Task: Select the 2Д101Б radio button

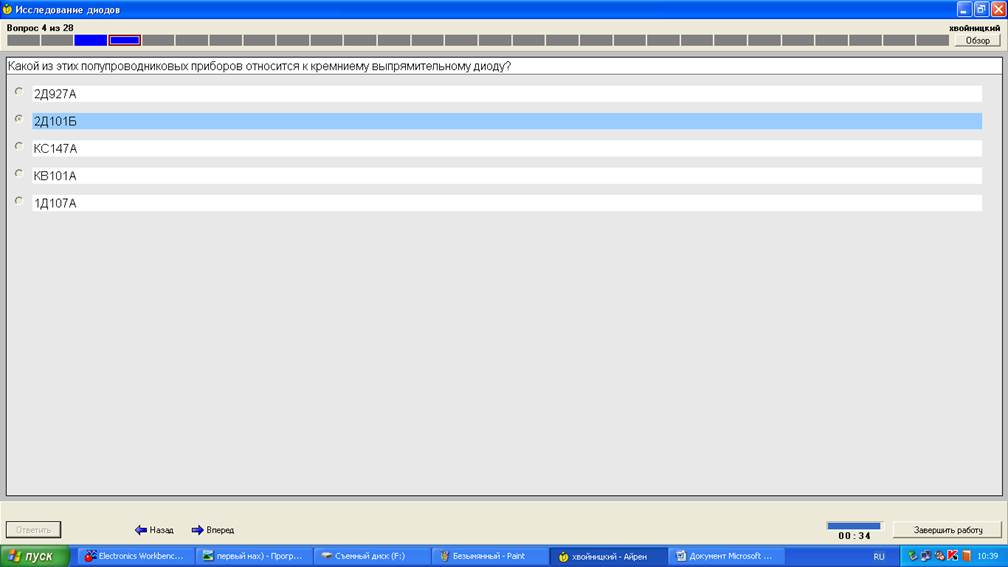Action: tap(19, 119)
